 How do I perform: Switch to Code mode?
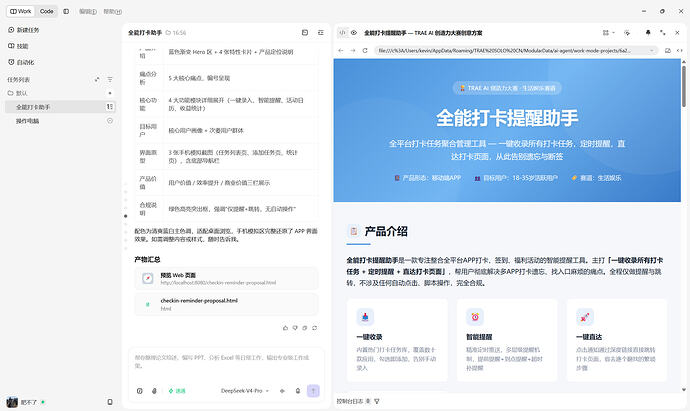pos(47,11)
